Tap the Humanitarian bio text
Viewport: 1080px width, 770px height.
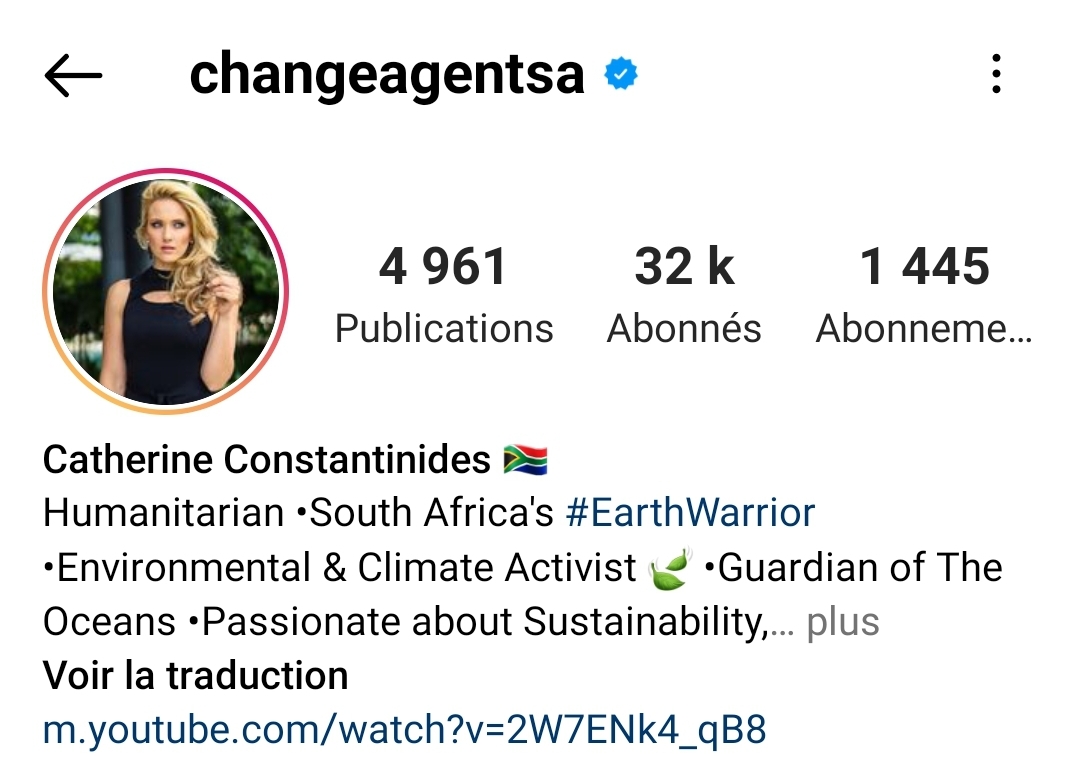163,513
